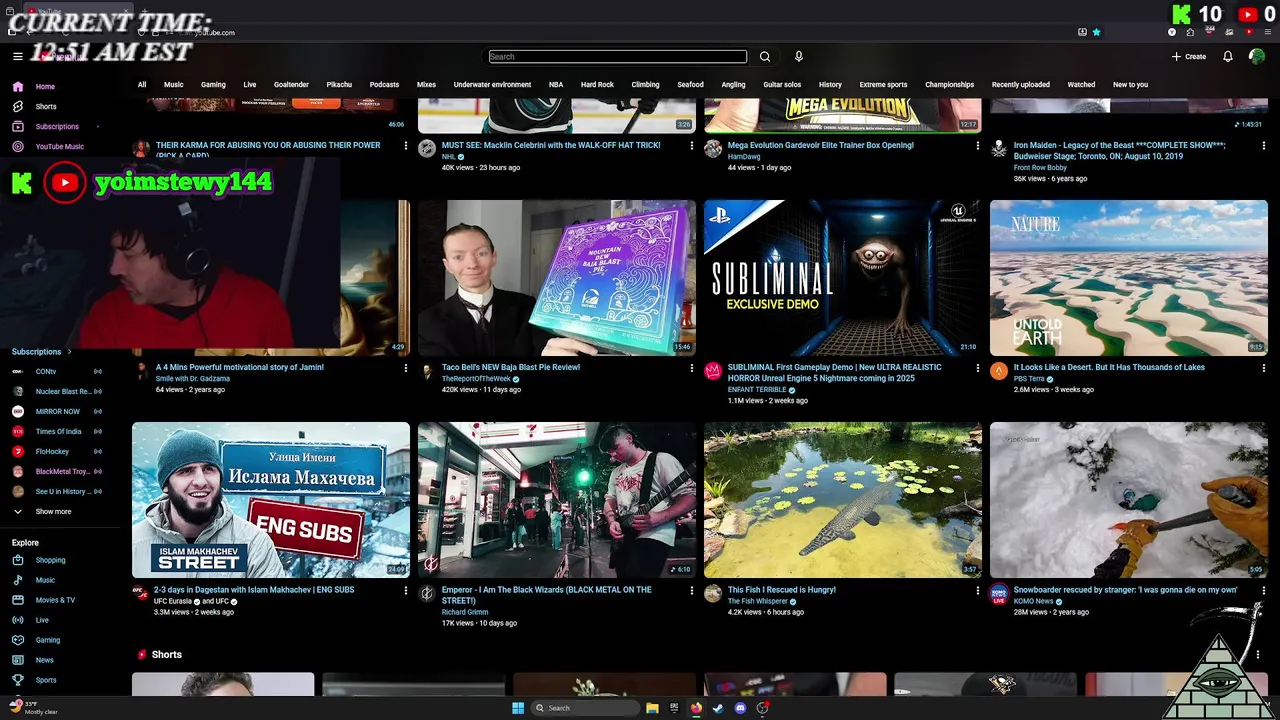Open The Fish Whisperer channel link
The image size is (1280, 720).
click(758, 601)
